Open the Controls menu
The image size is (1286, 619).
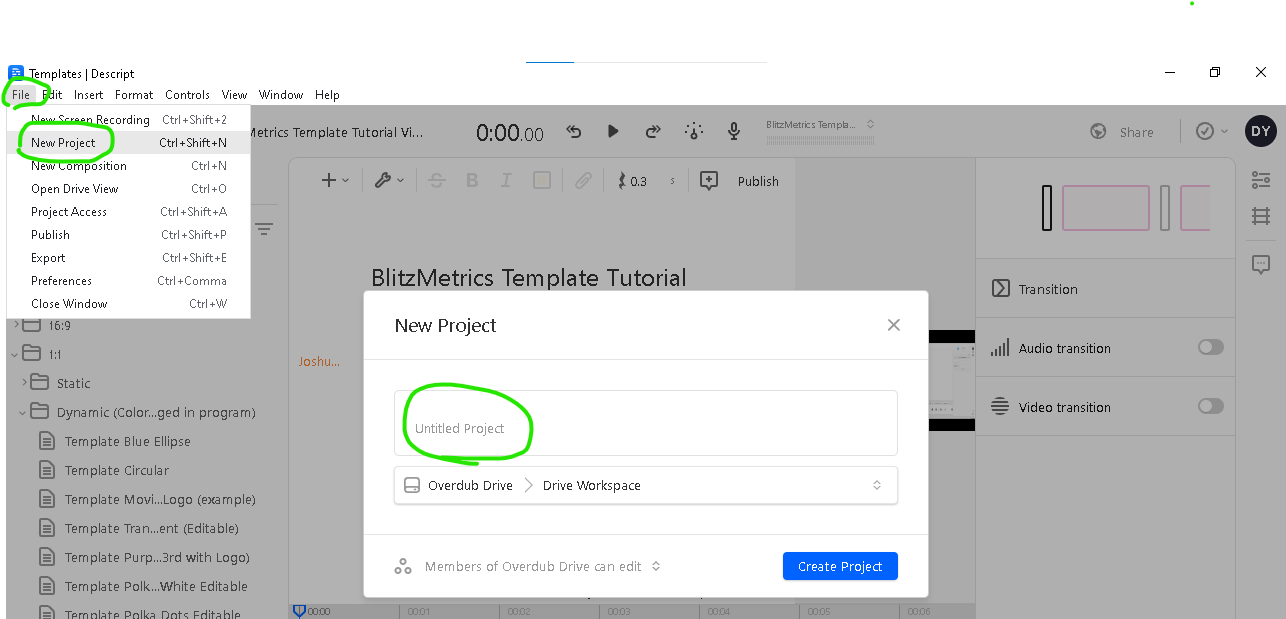(187, 95)
